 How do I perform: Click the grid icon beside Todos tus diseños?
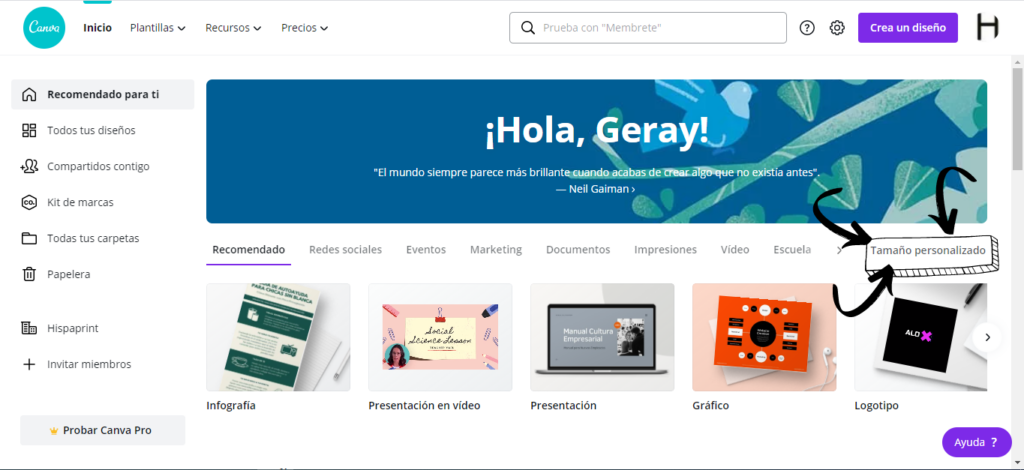(x=29, y=131)
